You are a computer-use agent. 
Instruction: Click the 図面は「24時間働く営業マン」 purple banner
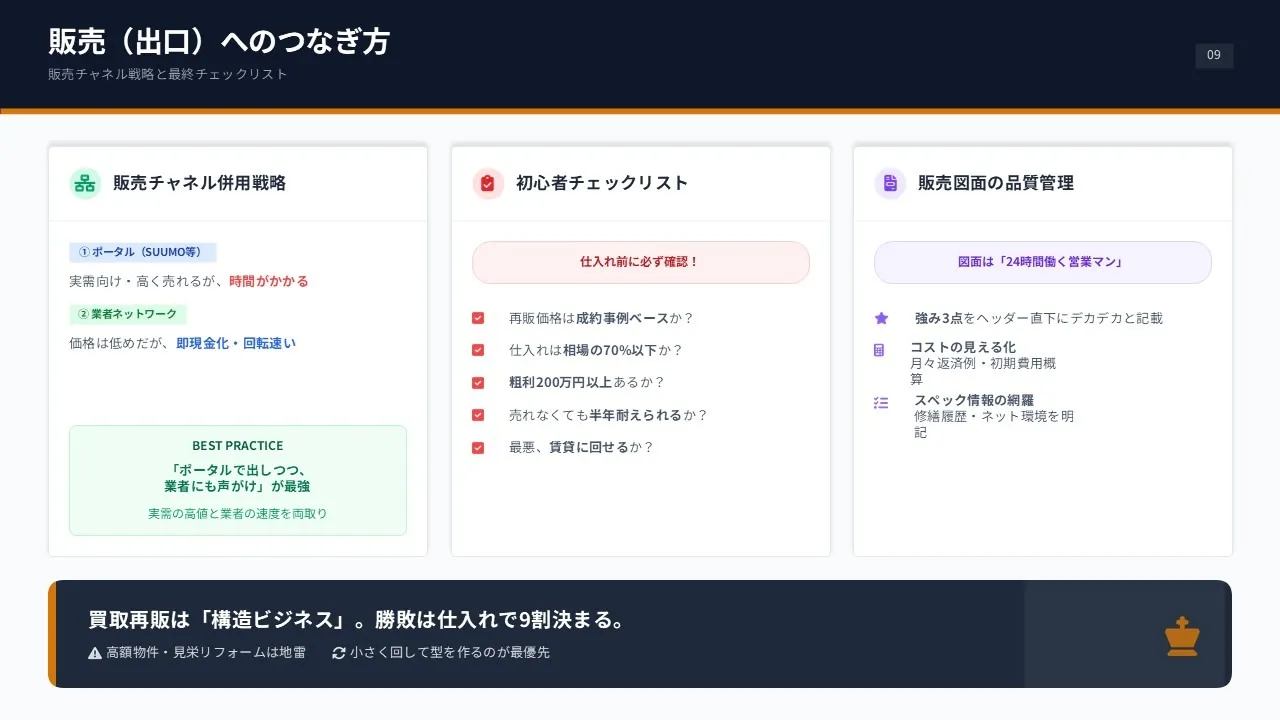point(1042,262)
